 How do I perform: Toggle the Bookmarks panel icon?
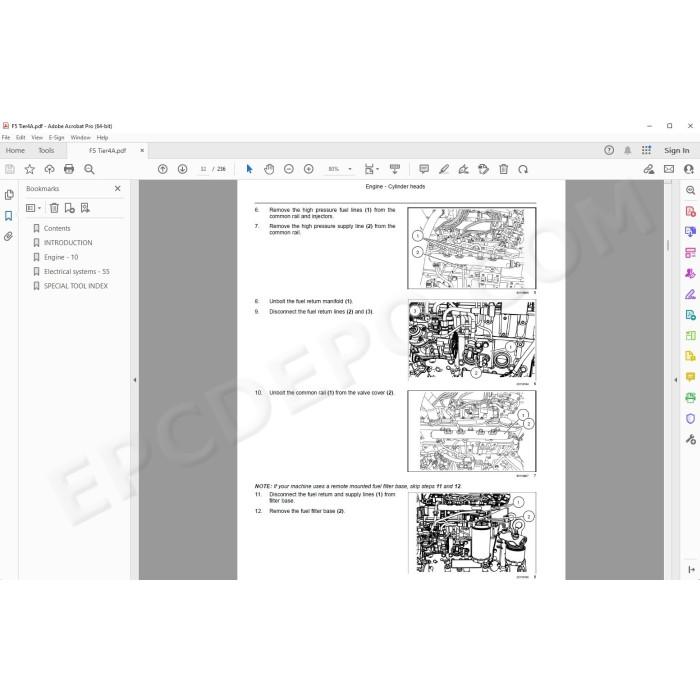click(8, 216)
